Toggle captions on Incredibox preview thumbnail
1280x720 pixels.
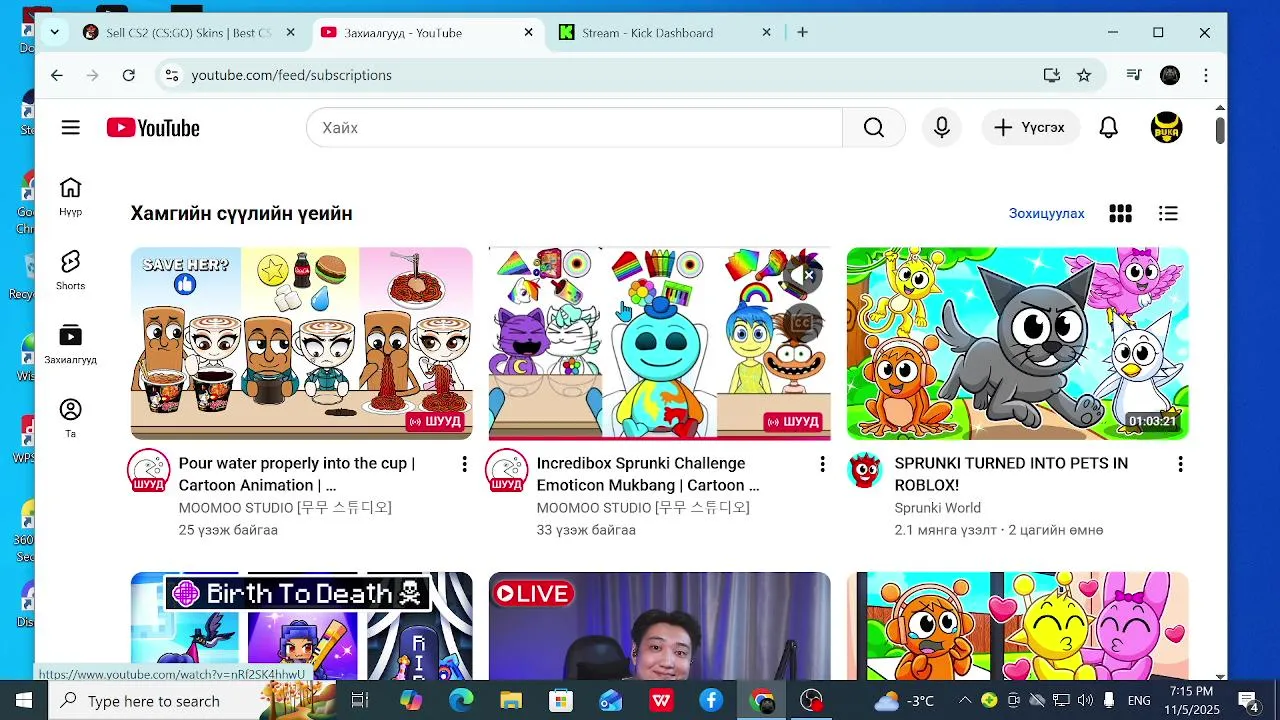tap(801, 322)
